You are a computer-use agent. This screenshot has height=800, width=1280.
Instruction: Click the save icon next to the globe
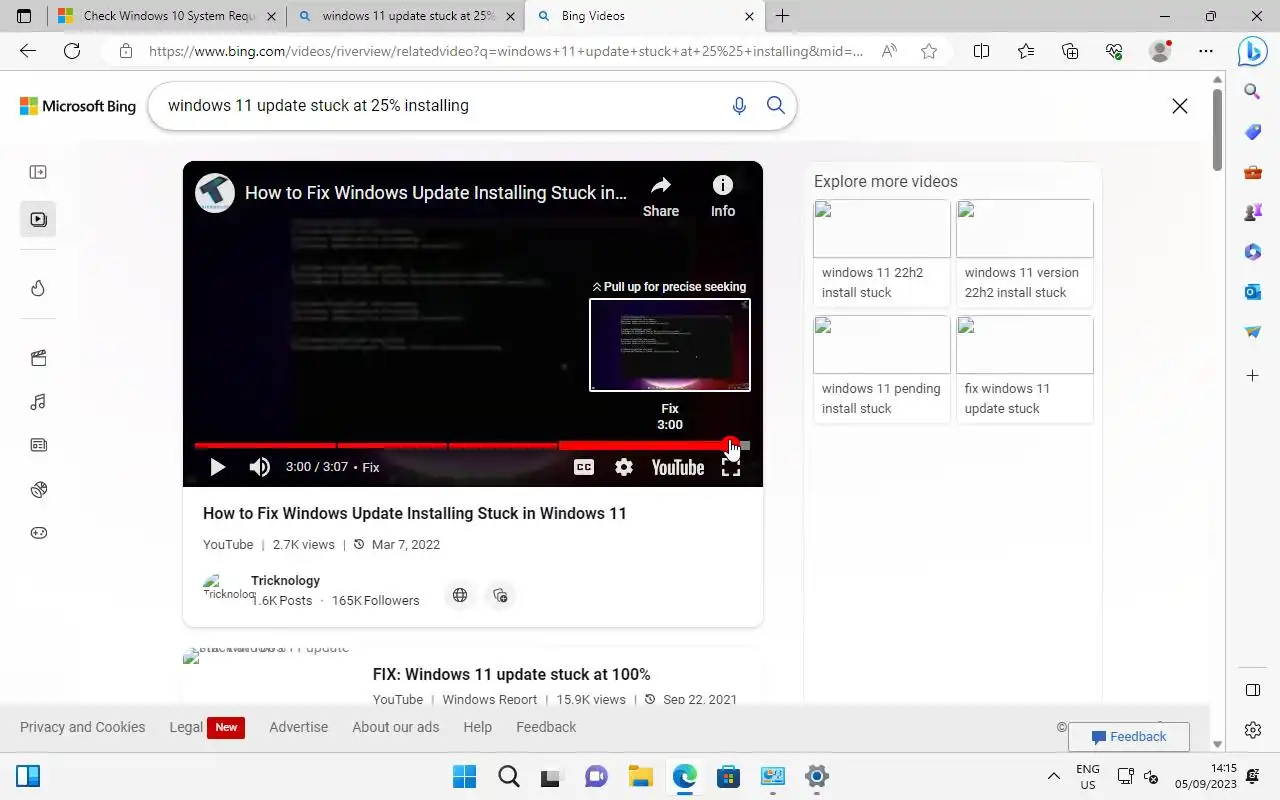(x=500, y=595)
